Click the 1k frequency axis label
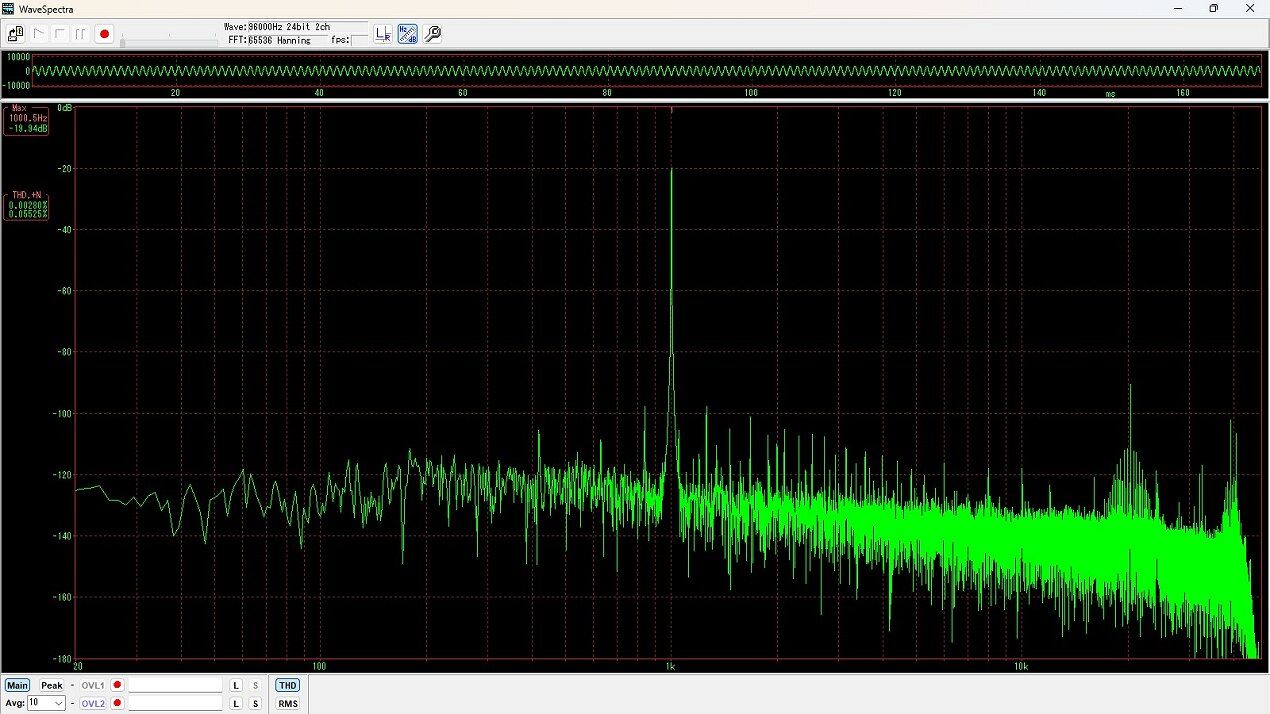The image size is (1270, 714). [x=671, y=666]
